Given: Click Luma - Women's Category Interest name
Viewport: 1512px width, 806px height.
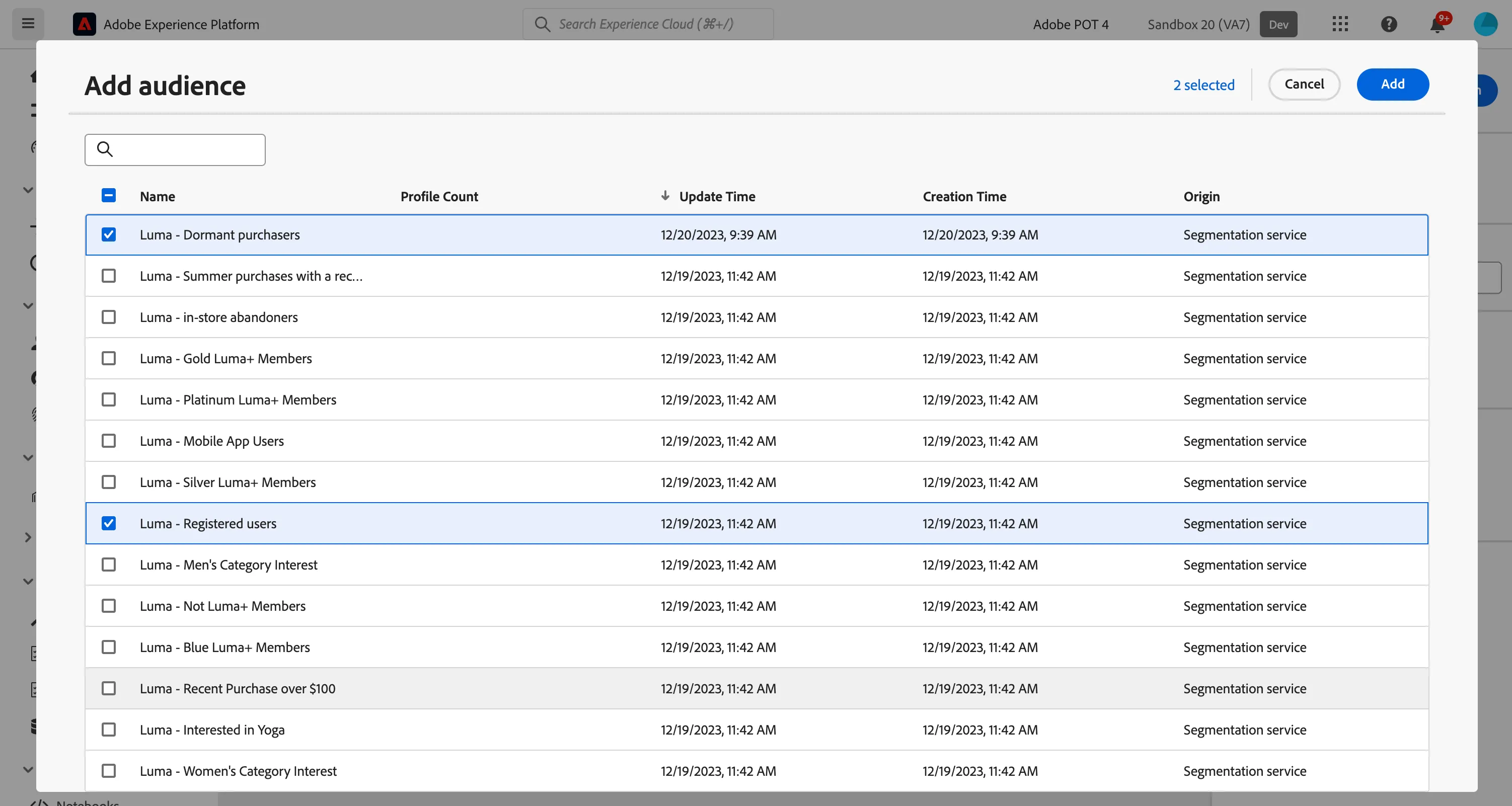Looking at the screenshot, I should (x=238, y=771).
